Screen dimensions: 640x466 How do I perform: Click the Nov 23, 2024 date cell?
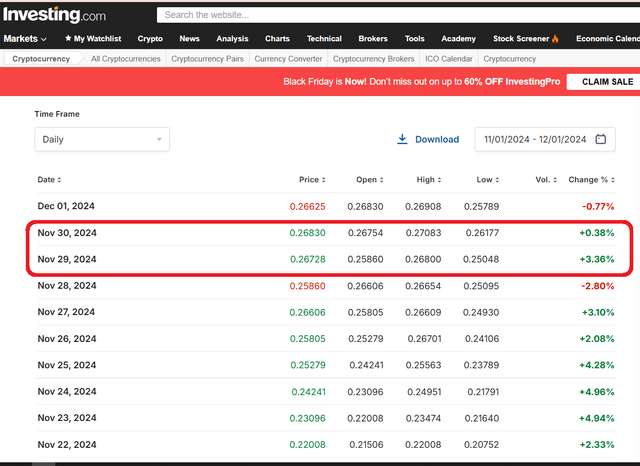pos(67,418)
